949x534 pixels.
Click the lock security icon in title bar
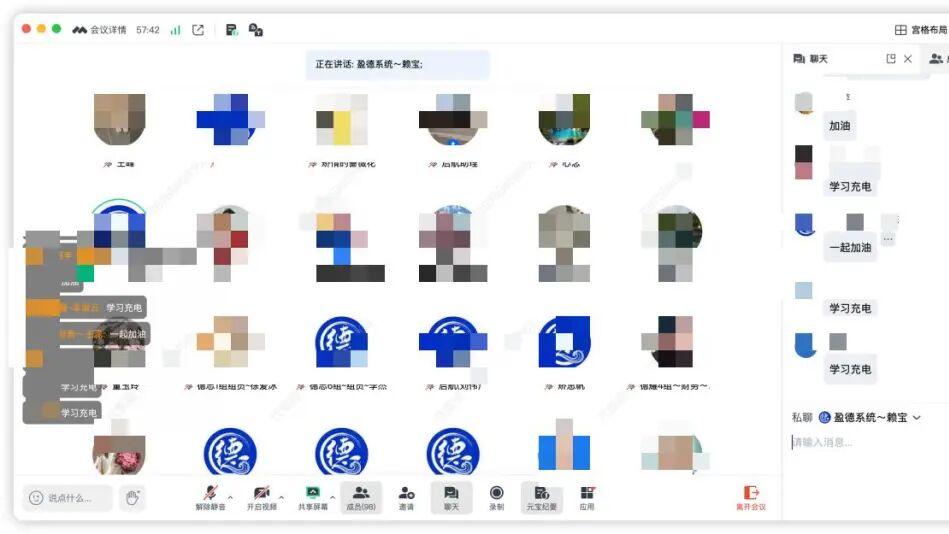255,30
